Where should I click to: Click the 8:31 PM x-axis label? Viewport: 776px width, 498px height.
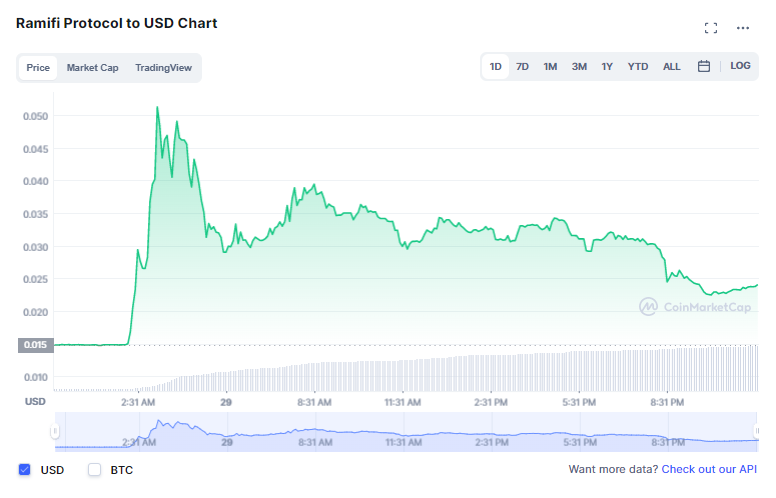tap(667, 402)
